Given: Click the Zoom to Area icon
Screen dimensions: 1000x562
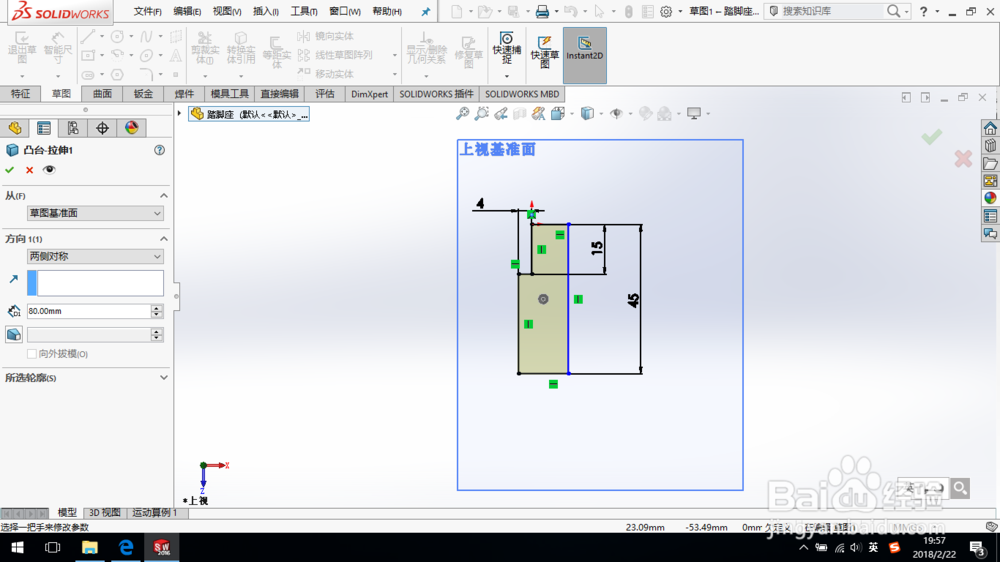Looking at the screenshot, I should pyautogui.click(x=482, y=114).
